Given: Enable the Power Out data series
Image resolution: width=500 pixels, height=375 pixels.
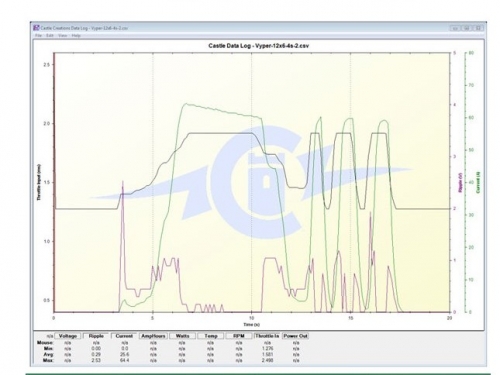Looking at the screenshot, I should pyautogui.click(x=296, y=336).
